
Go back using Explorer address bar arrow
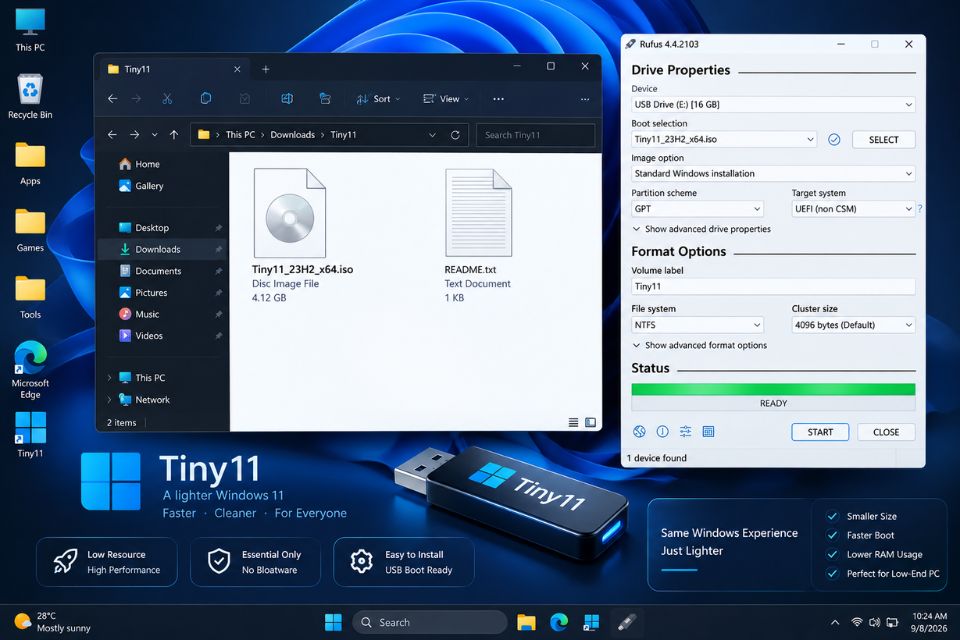pos(112,135)
